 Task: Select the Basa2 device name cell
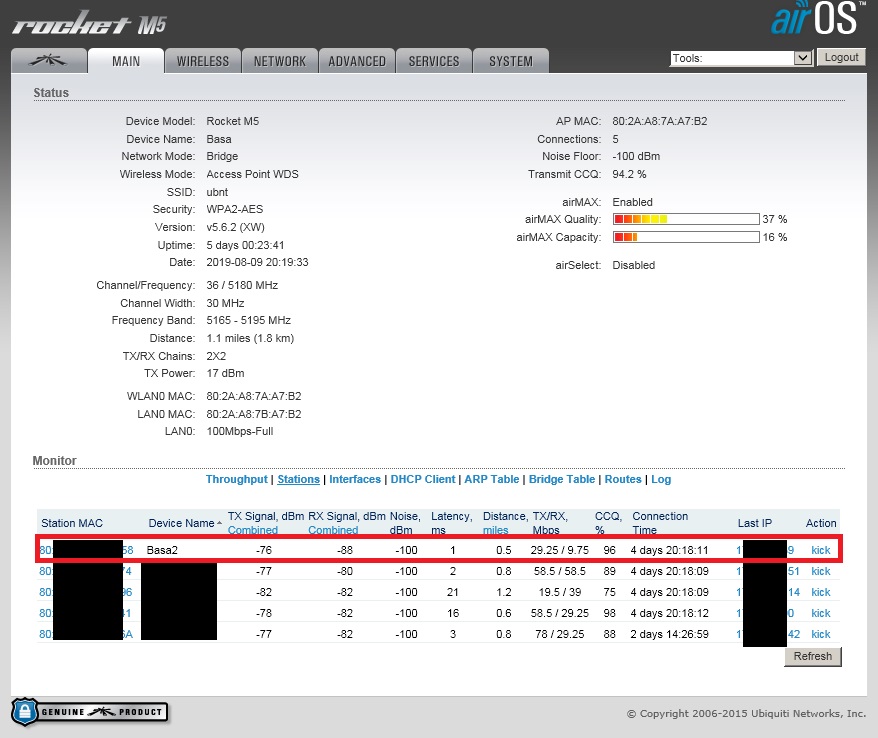162,550
